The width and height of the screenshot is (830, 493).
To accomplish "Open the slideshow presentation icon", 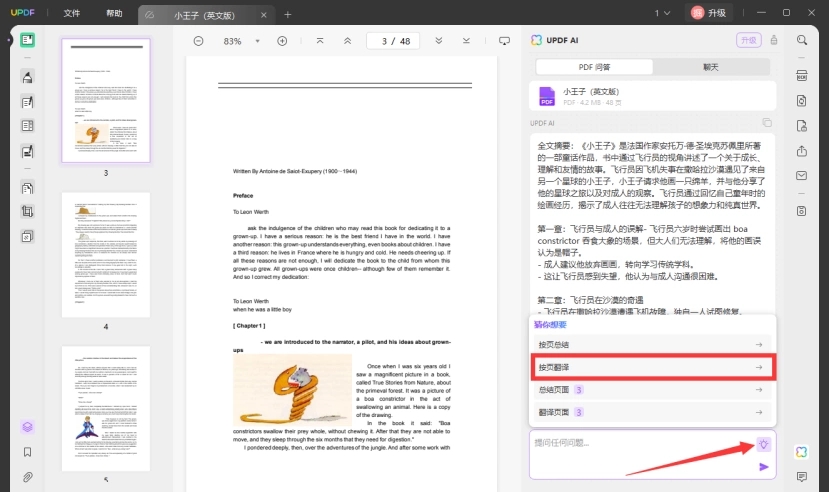I will pos(504,41).
